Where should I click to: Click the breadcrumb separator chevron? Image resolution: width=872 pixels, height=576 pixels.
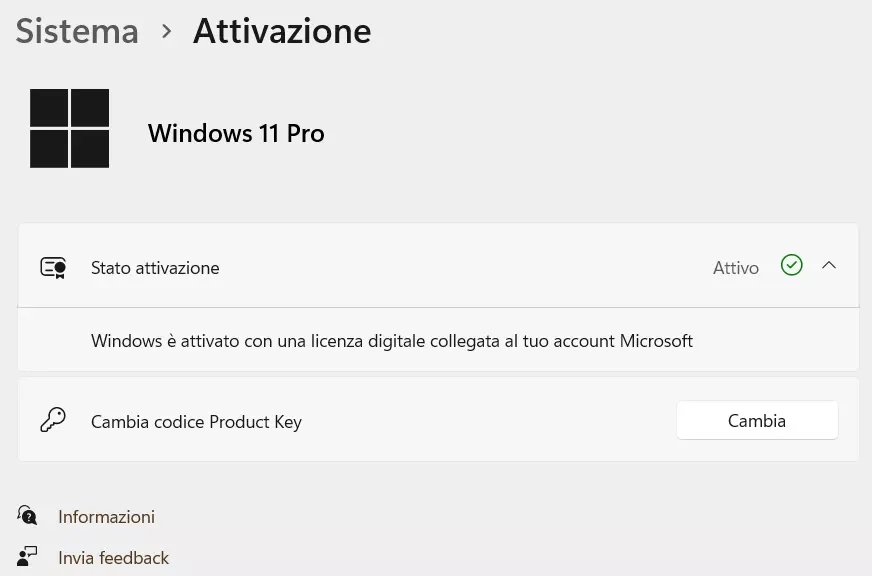click(x=166, y=31)
